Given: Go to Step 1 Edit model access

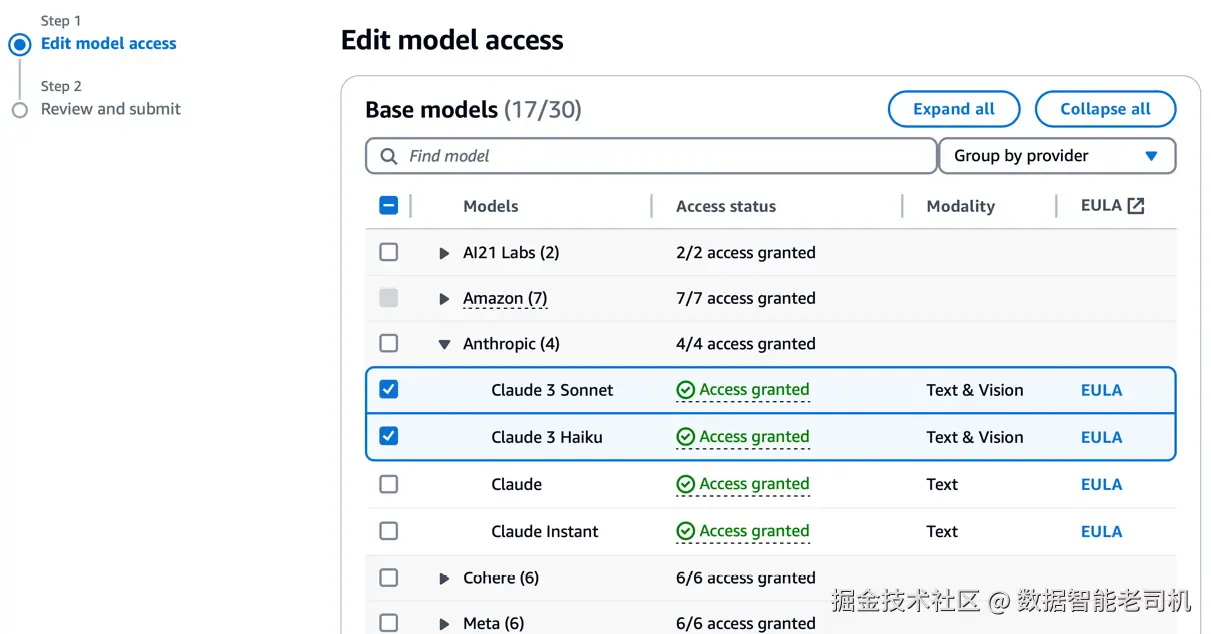Looking at the screenshot, I should pyautogui.click(x=108, y=44).
